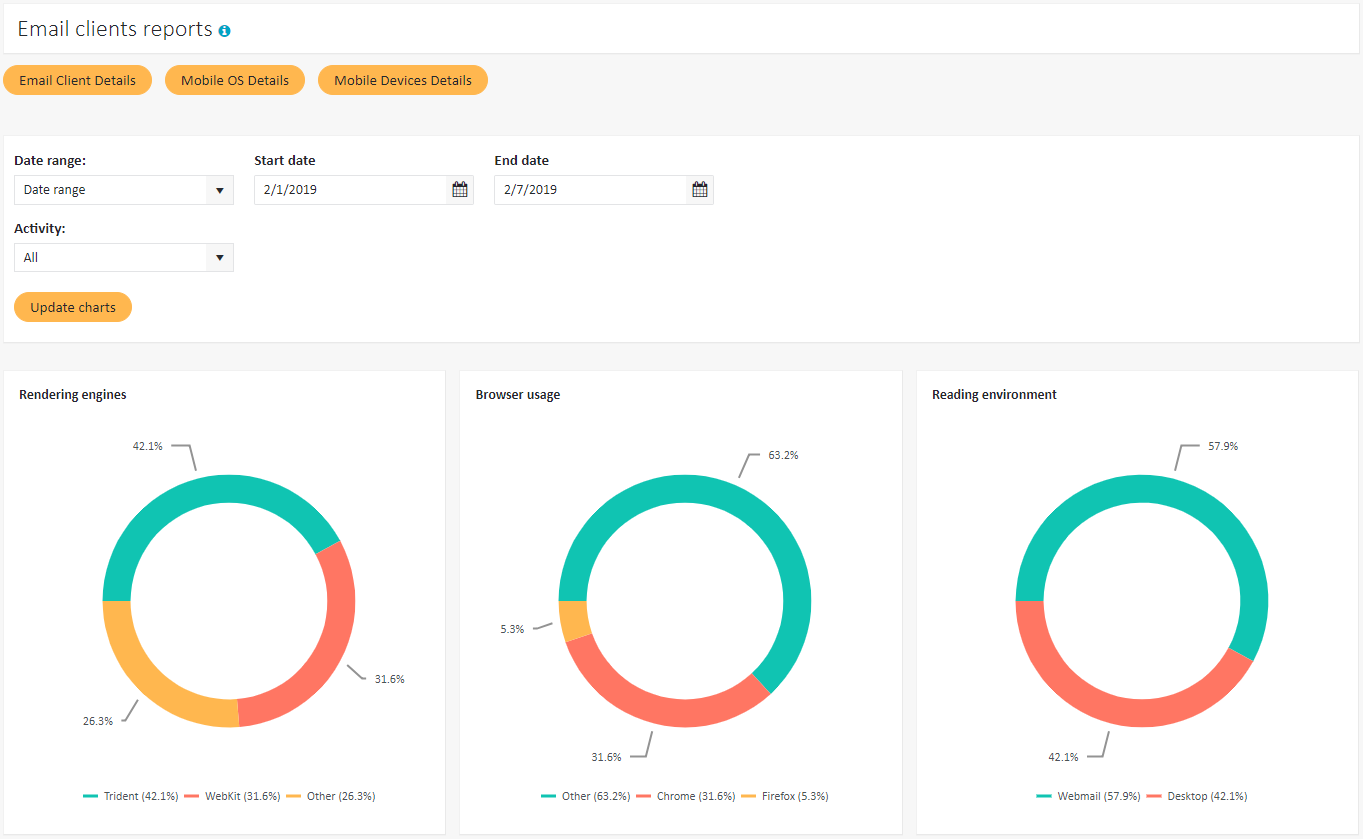Open Email Client Details report

[x=78, y=81]
